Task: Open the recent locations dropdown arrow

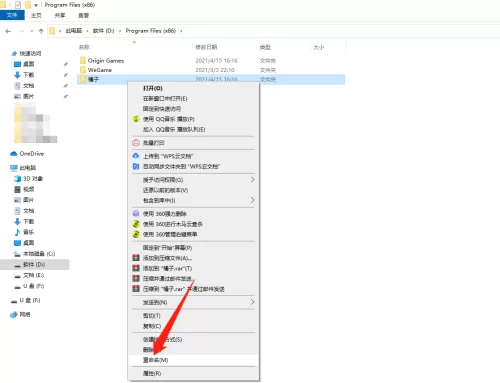Action: [x=32, y=31]
